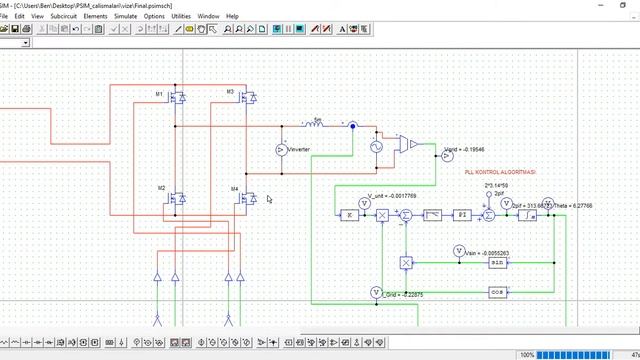The width and height of the screenshot is (640, 360).
Task: Click the fit-to-page blank sheet icon
Action: 262,29
